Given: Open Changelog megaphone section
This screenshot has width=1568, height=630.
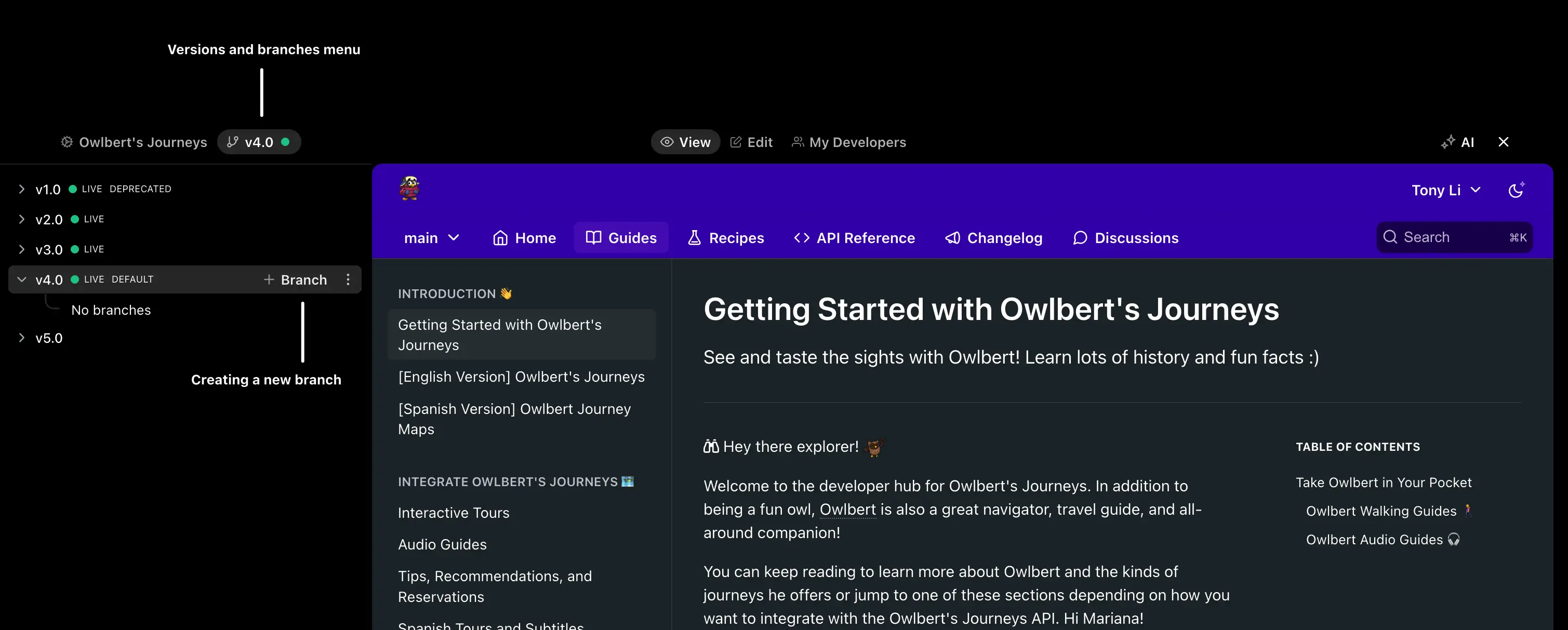Looking at the screenshot, I should pos(993,238).
